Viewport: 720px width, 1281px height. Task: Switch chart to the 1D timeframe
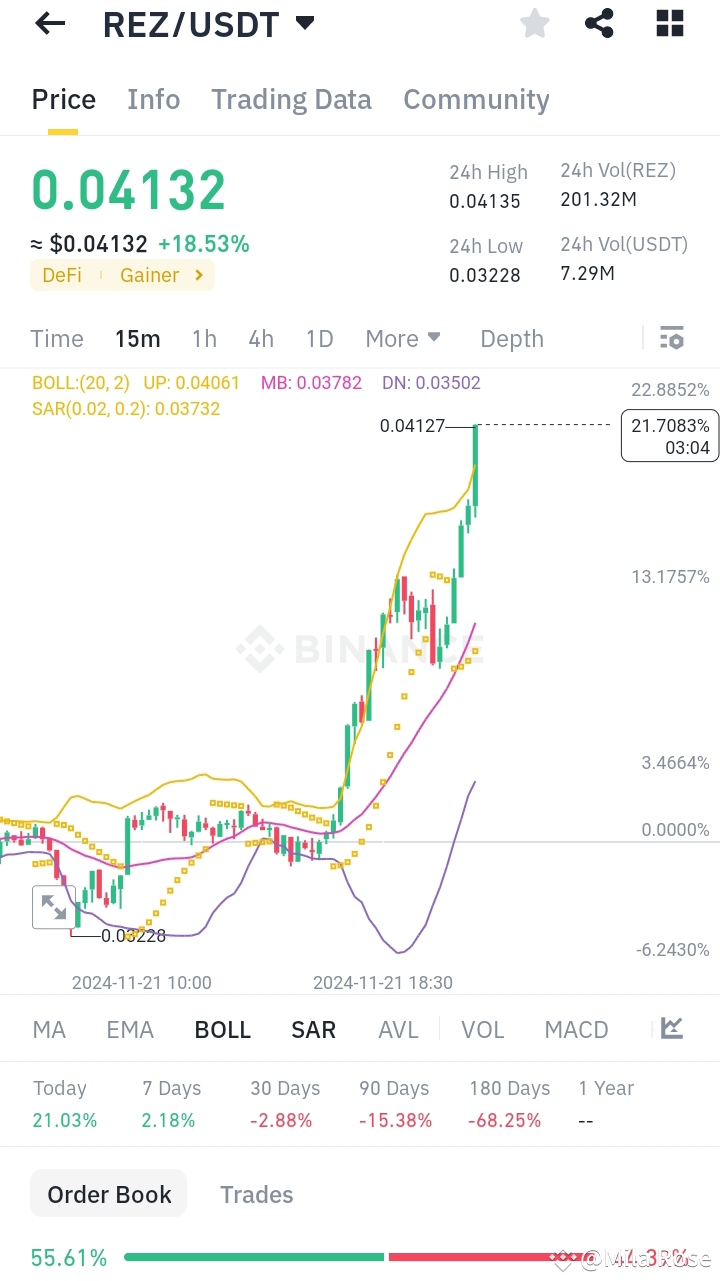319,338
